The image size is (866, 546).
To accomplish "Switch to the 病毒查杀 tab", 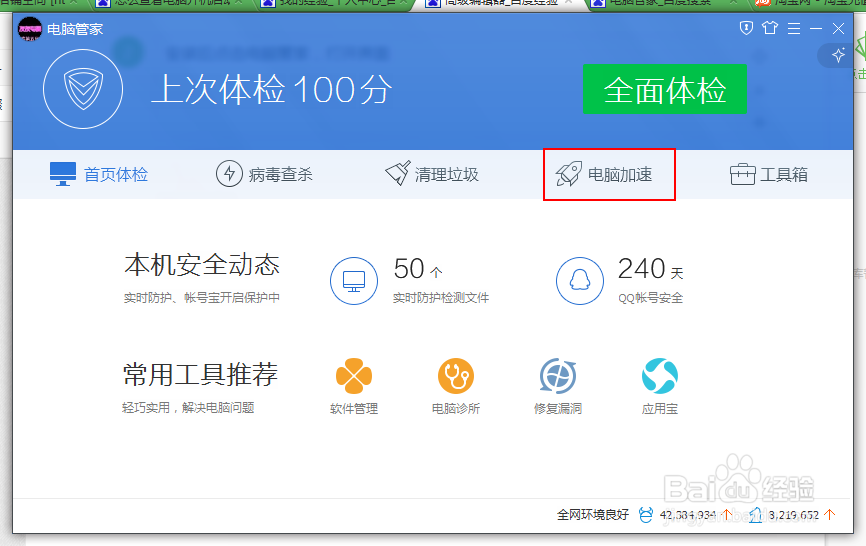I will tap(264, 174).
